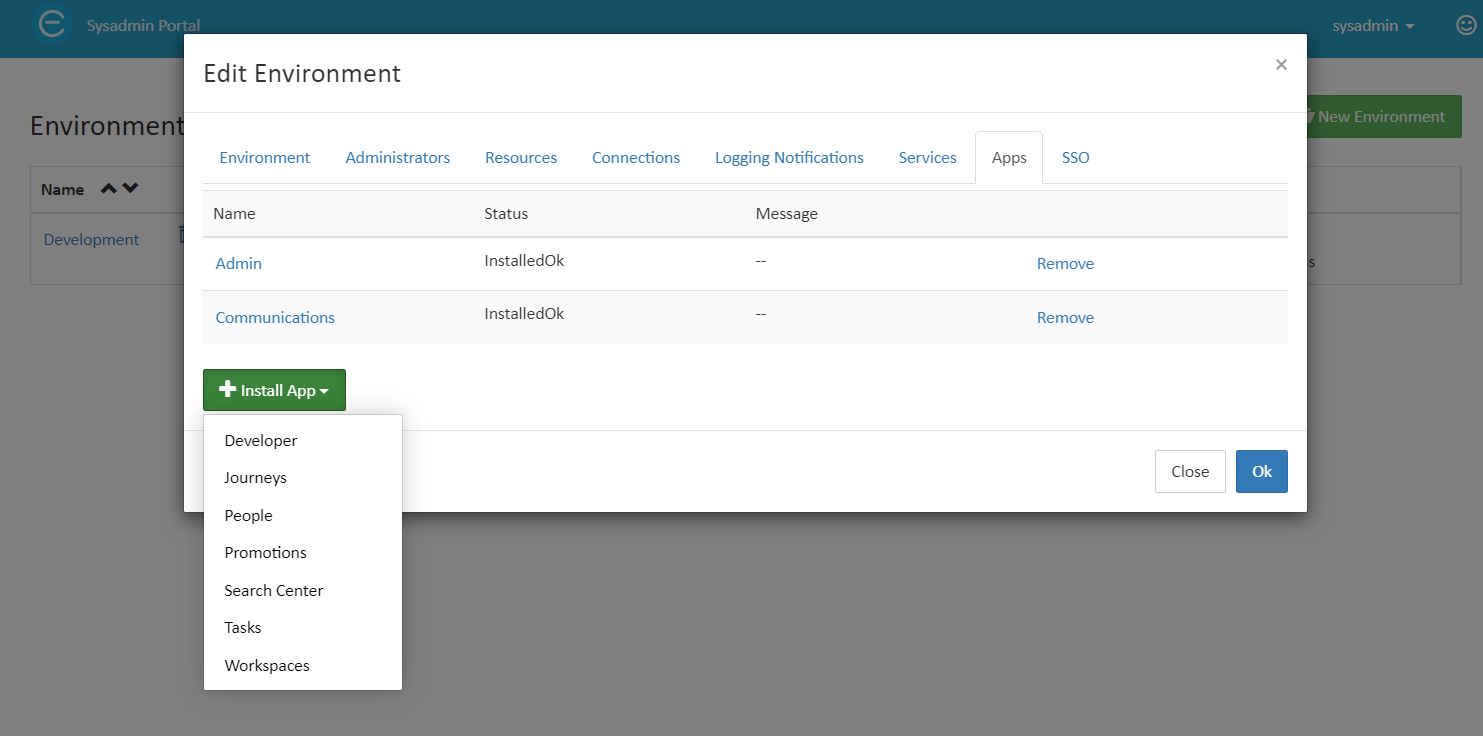The image size is (1483, 736).
Task: Sort Name column descending with down arrow
Action: (x=130, y=188)
